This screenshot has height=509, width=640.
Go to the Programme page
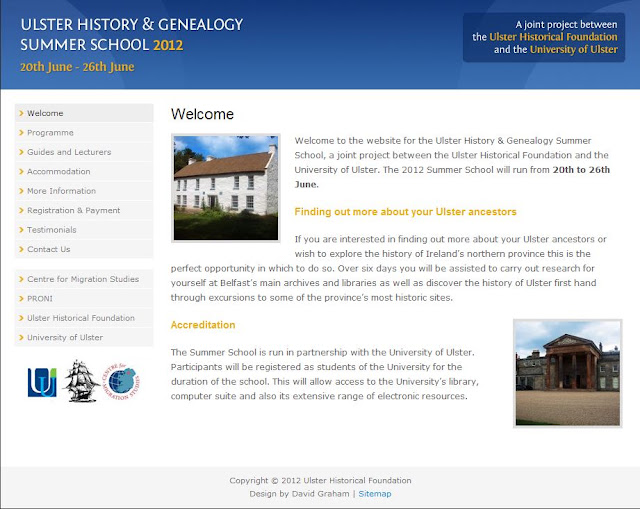point(84,133)
